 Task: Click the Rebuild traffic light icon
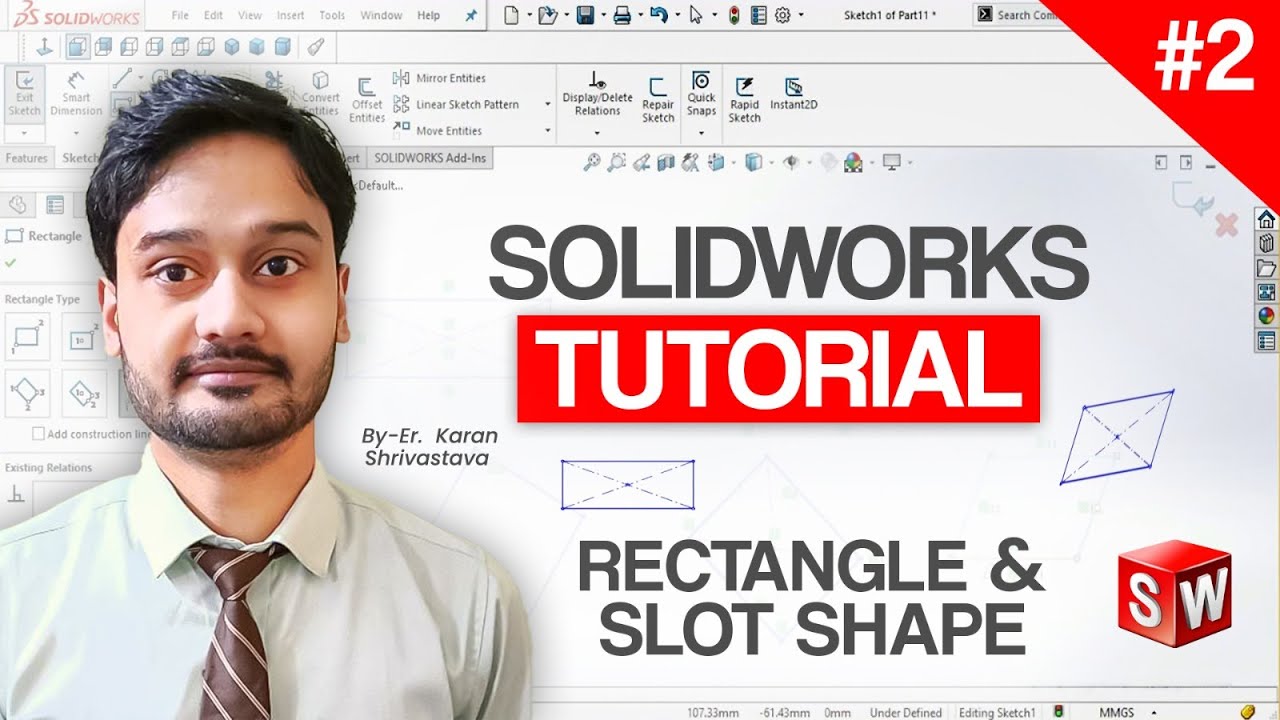tap(734, 15)
